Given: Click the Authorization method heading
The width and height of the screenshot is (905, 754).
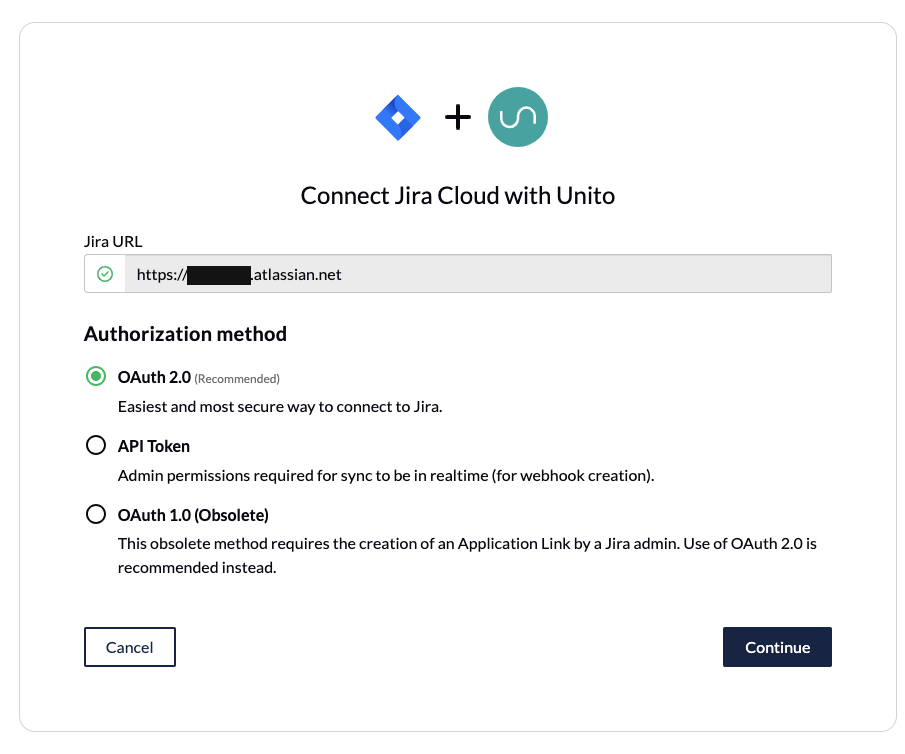Looking at the screenshot, I should click(x=185, y=334).
